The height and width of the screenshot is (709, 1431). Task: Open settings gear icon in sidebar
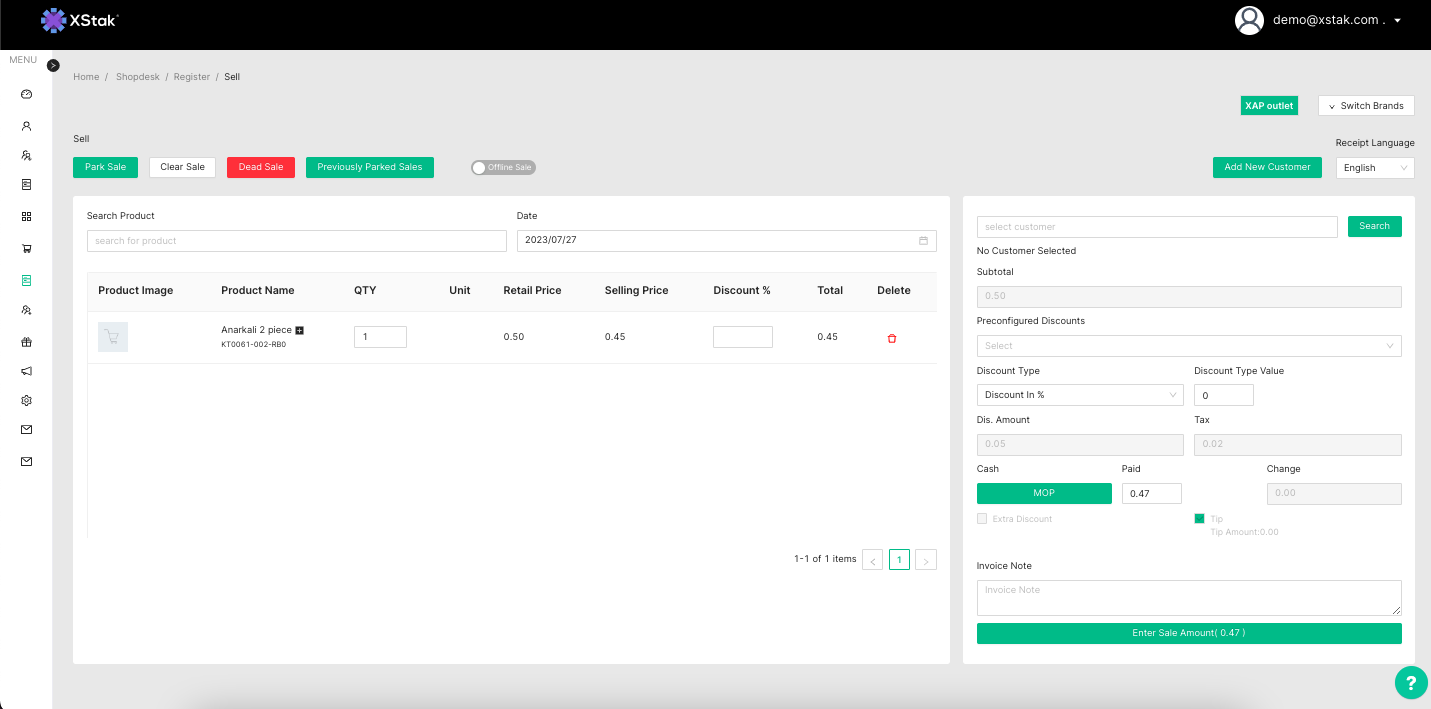[x=27, y=400]
